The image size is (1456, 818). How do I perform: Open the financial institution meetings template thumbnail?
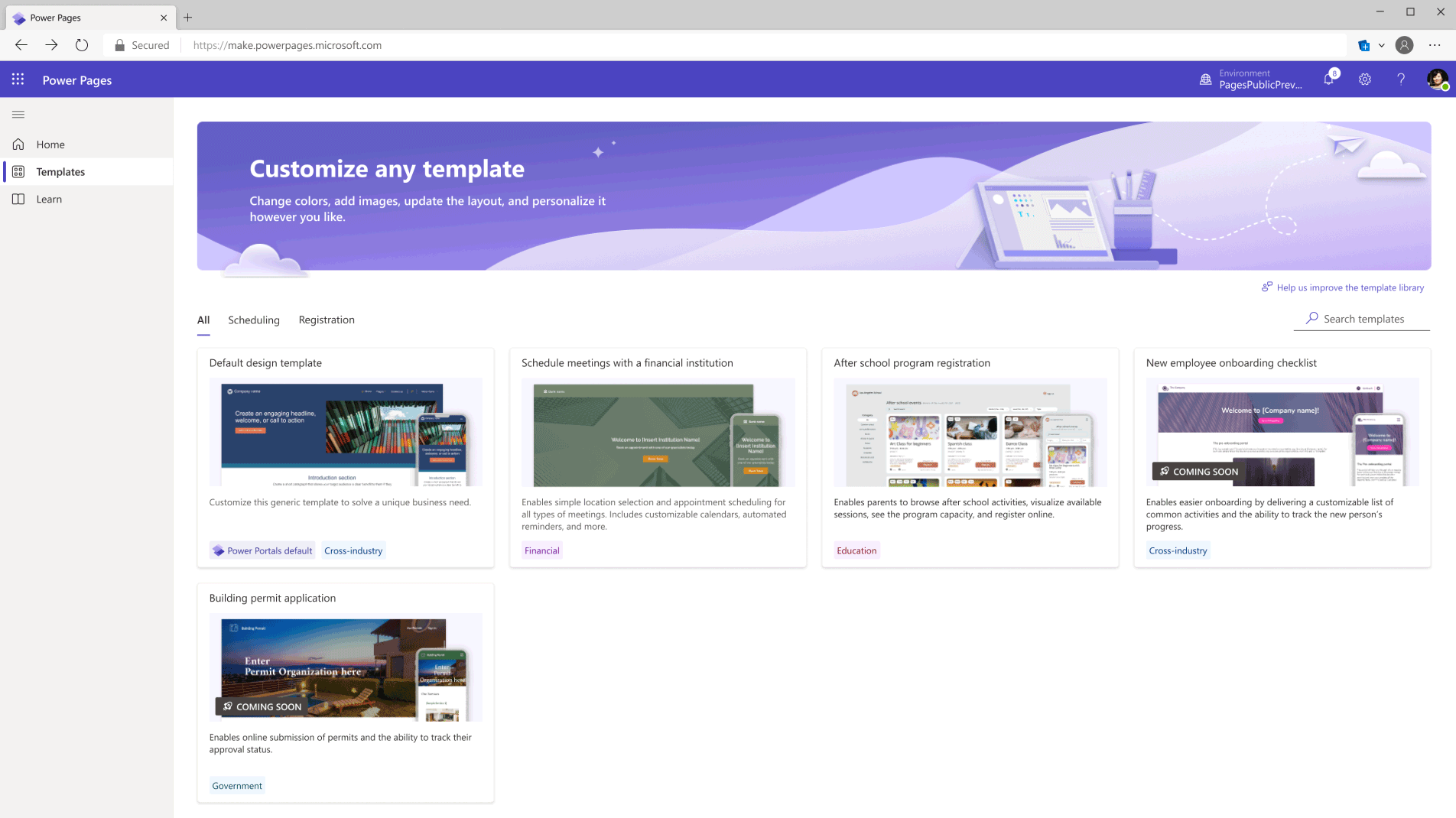658,432
